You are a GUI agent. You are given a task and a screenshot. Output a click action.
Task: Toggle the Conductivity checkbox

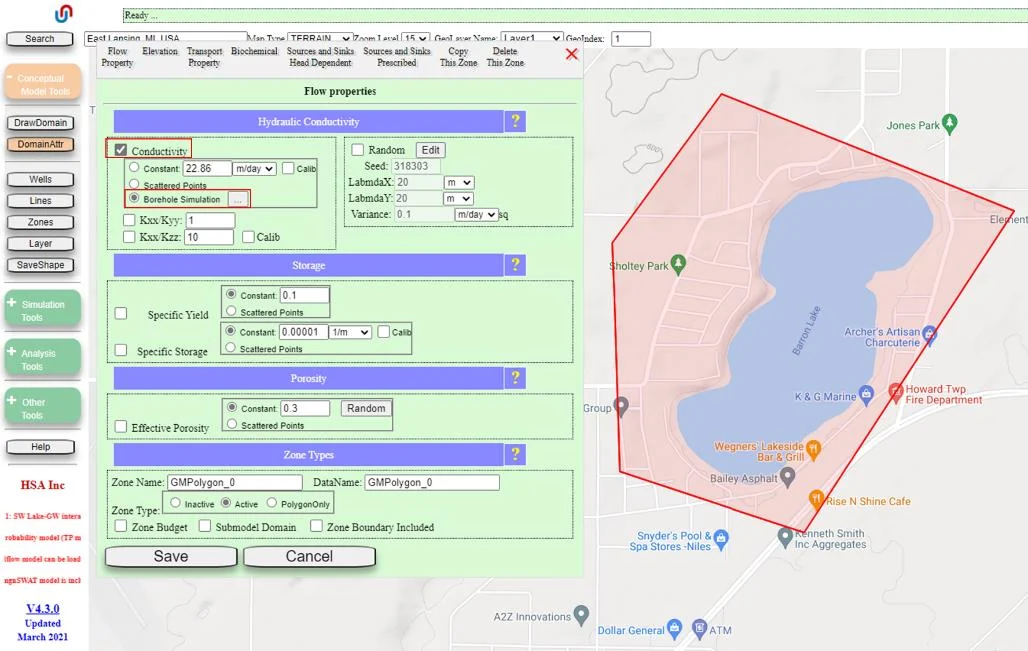(x=121, y=149)
